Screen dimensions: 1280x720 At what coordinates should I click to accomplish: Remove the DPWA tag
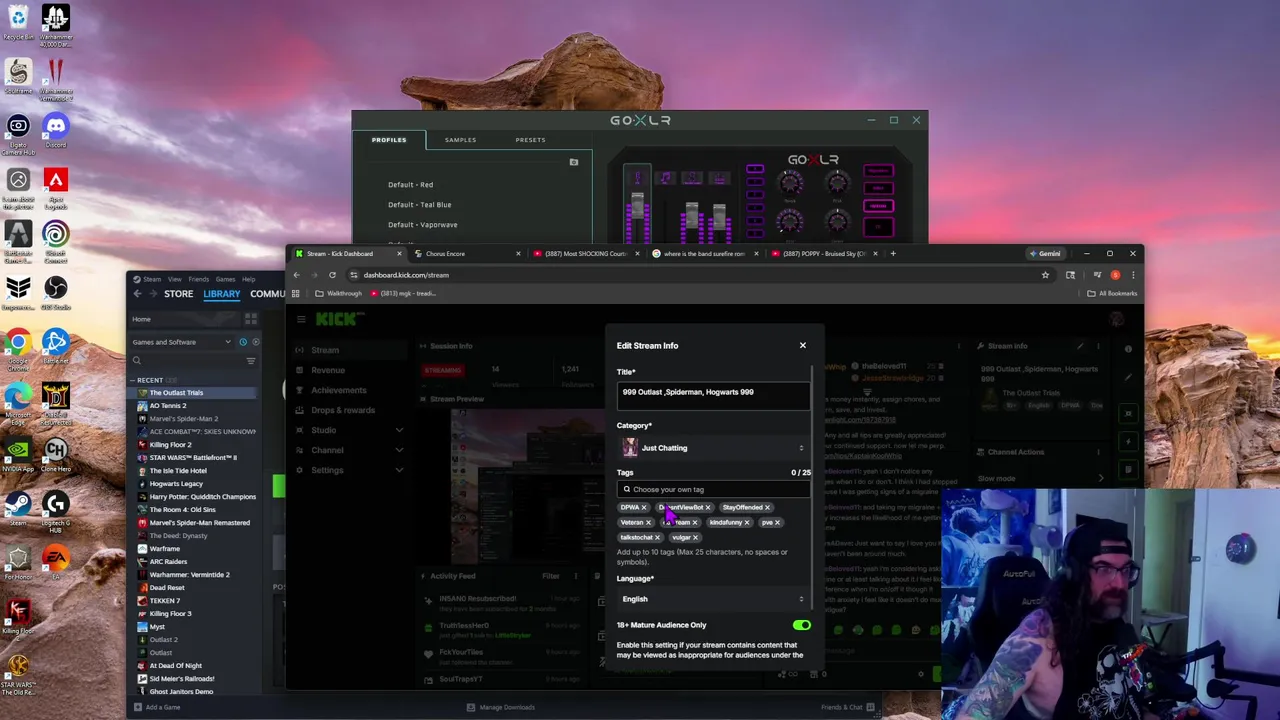pos(644,507)
